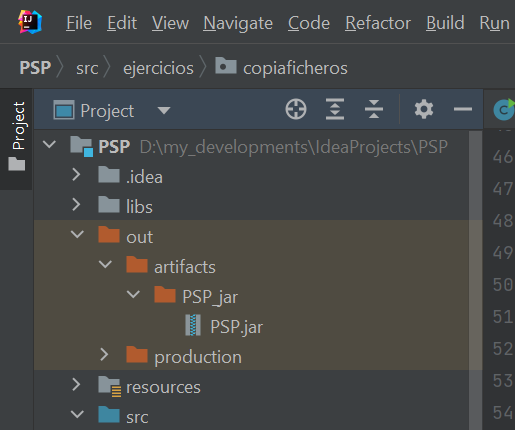Collapse the PSP_jar folder
This screenshot has height=430, width=515.
point(133,294)
